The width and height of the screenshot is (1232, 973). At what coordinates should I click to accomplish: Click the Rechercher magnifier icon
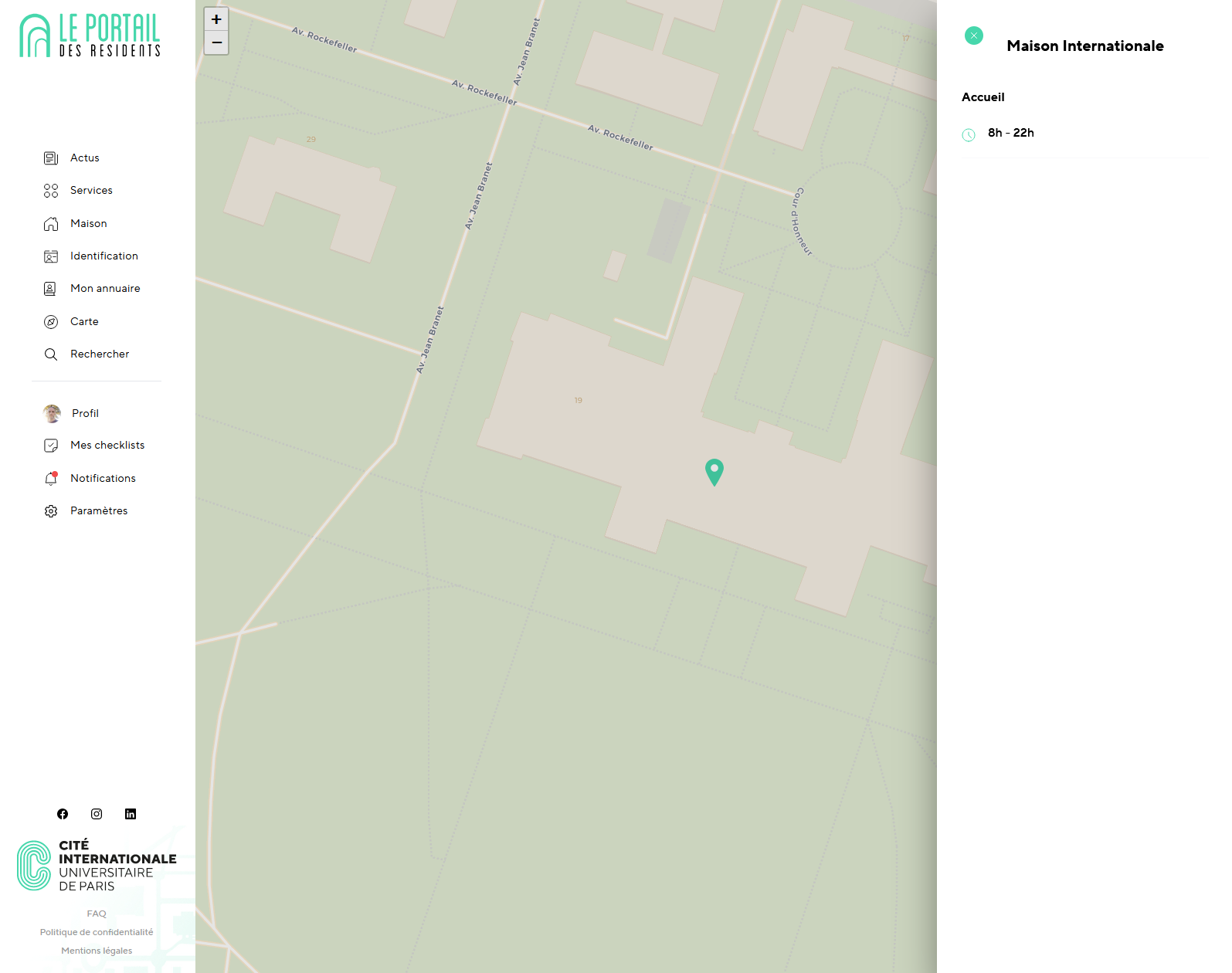pyautogui.click(x=51, y=354)
